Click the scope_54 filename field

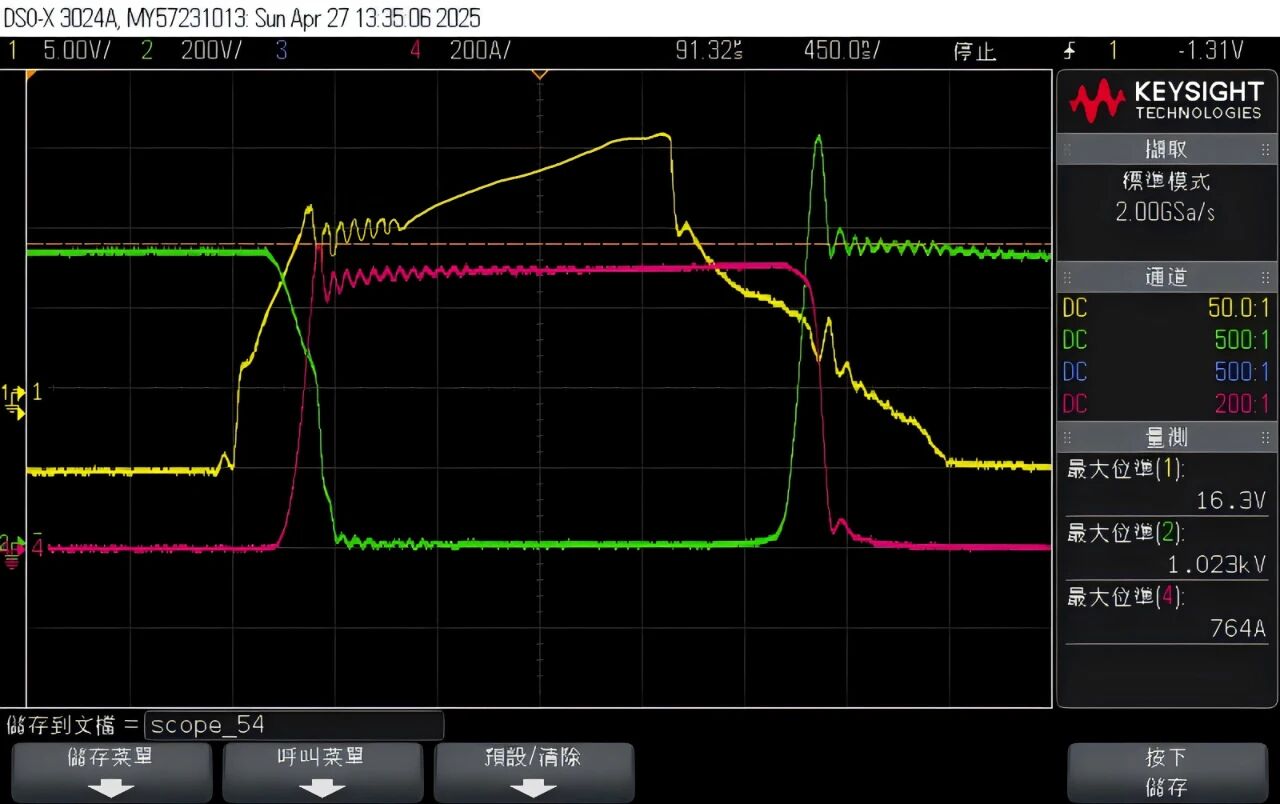(x=294, y=725)
